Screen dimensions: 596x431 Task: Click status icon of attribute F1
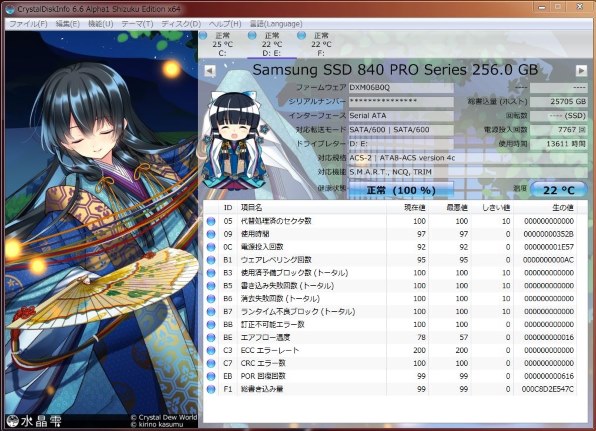point(211,389)
